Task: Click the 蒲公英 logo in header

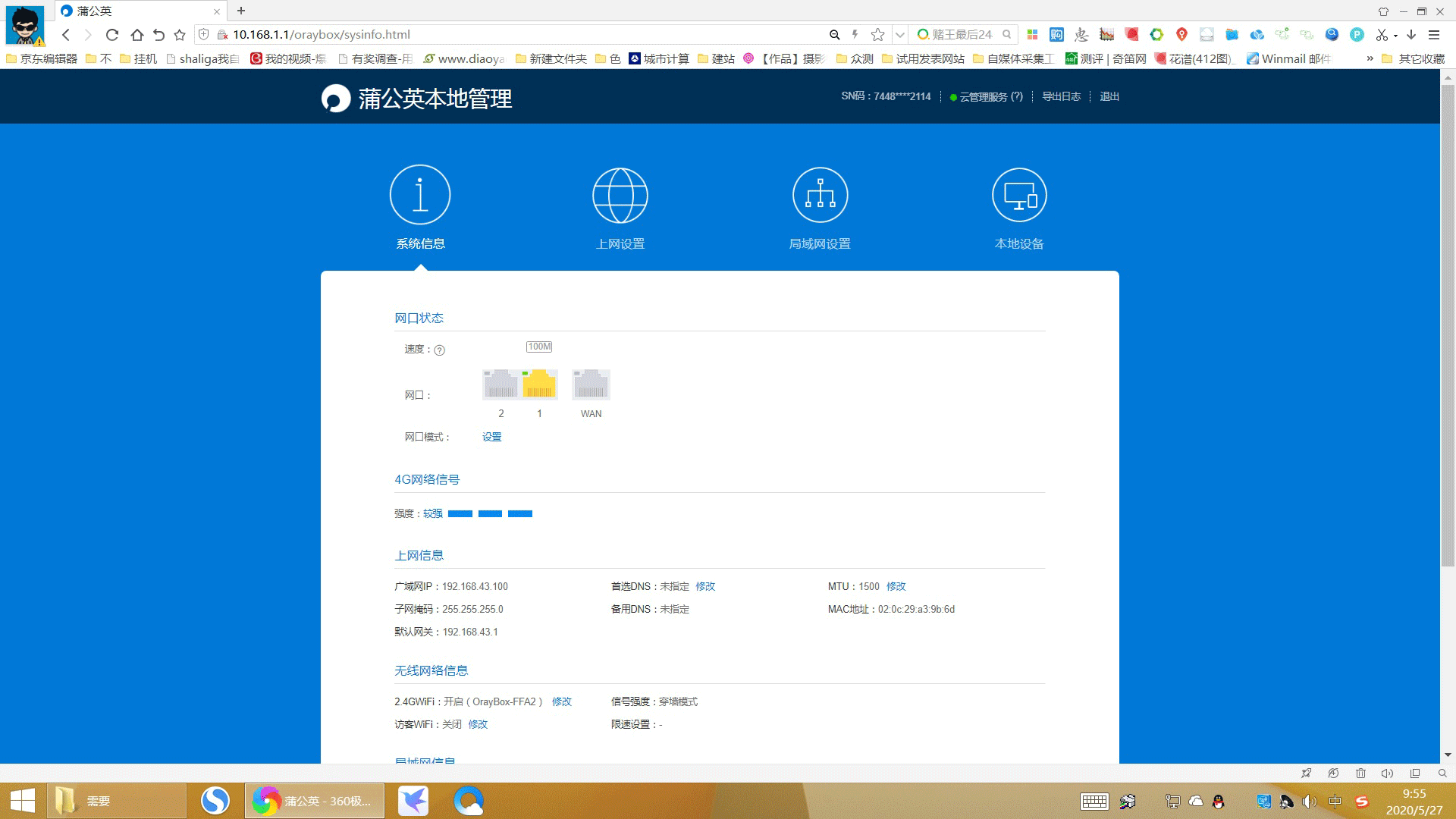Action: tap(336, 98)
